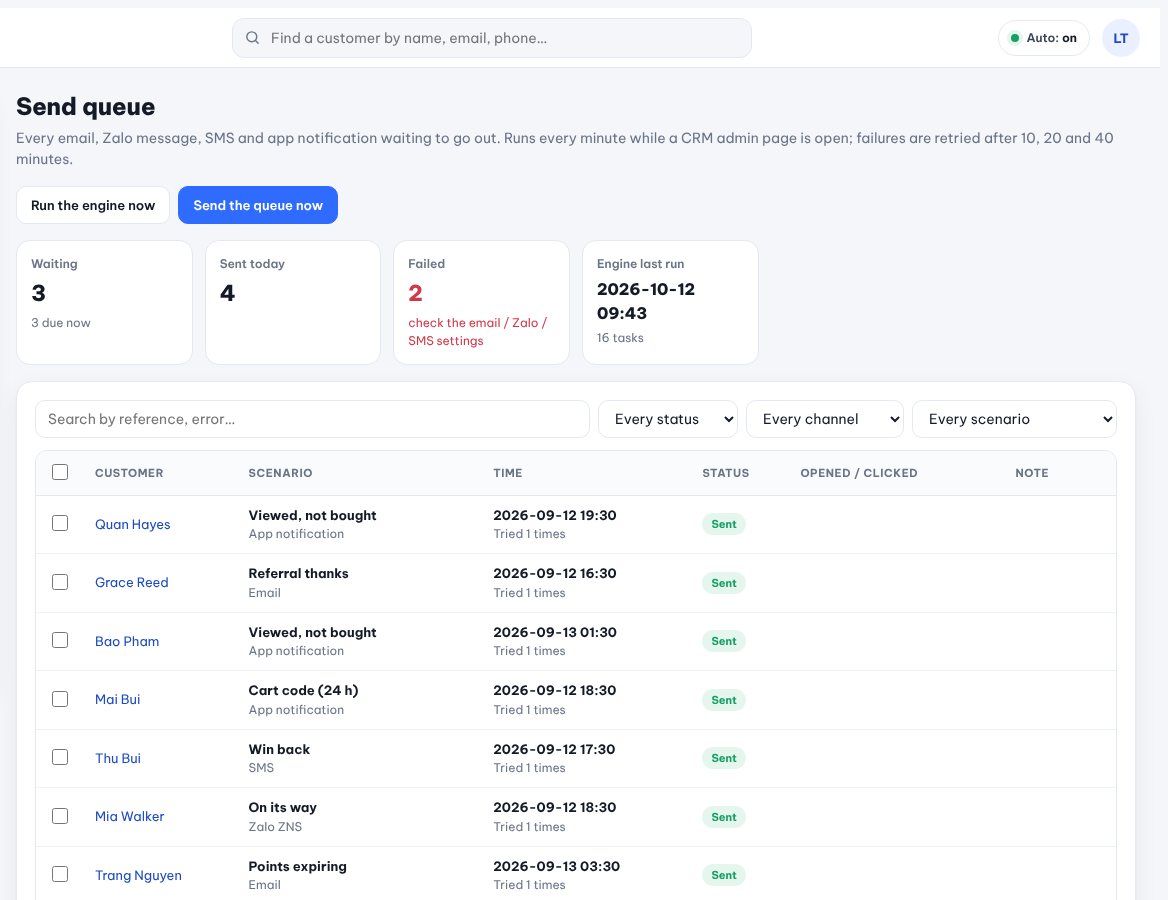Viewport: 1168px width, 900px height.
Task: Open Mia Walker customer link
Action: [130, 817]
